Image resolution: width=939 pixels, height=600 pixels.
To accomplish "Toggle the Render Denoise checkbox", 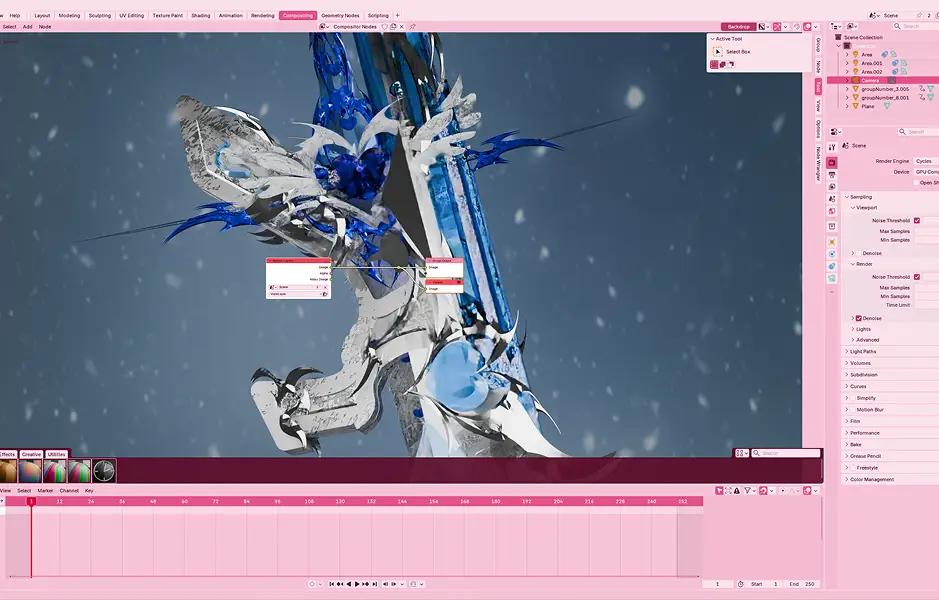I will point(858,318).
